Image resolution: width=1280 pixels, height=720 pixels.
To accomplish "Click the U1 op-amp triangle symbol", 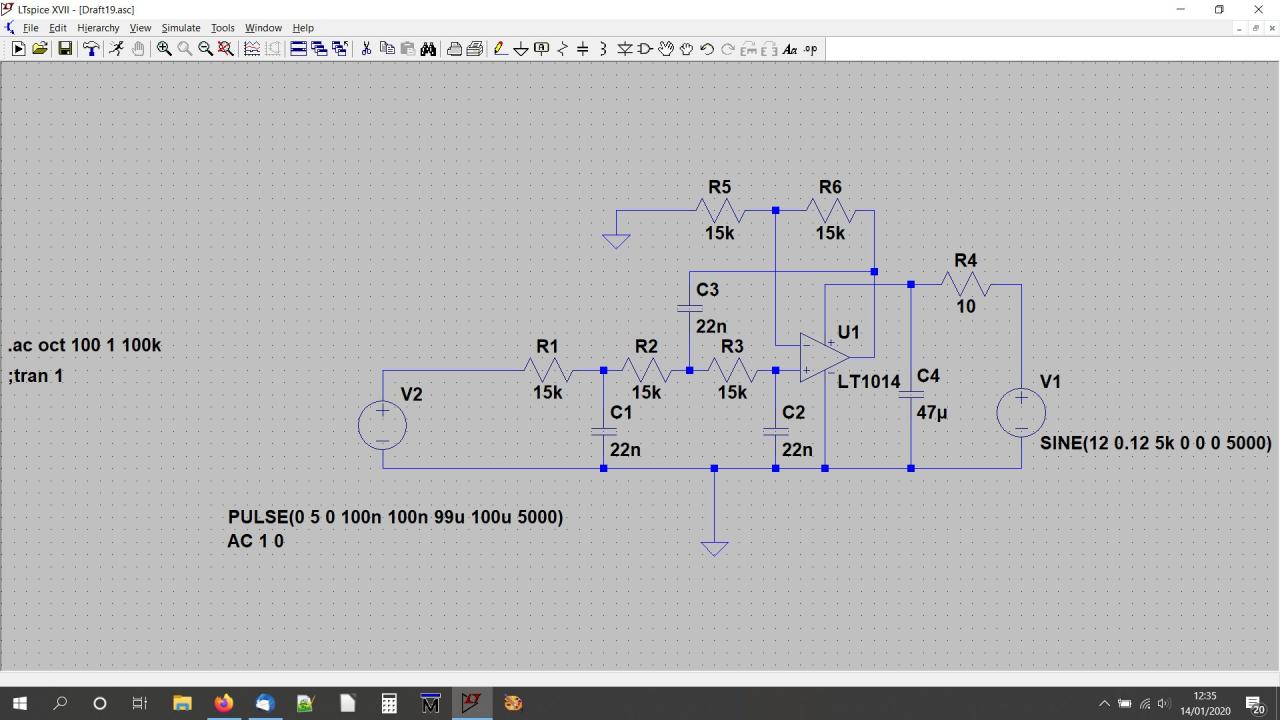I will click(824, 357).
